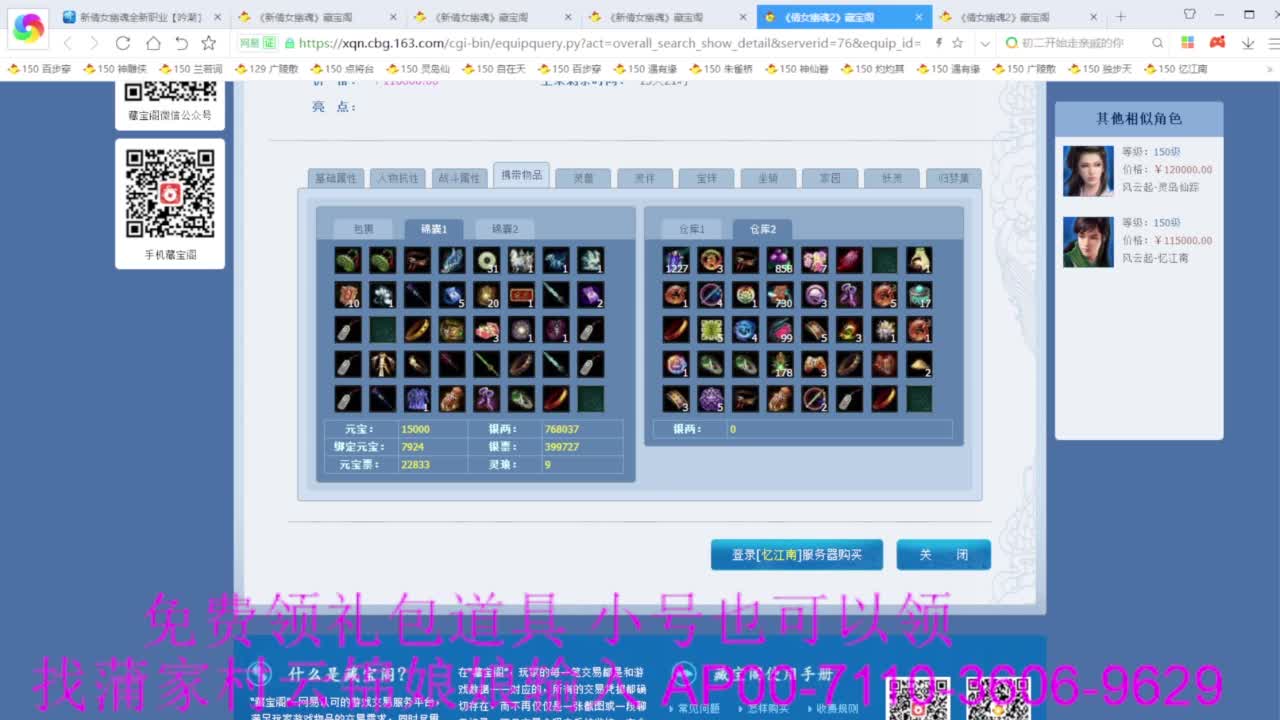
Task: Go to browser home page icon
Action: [x=153, y=43]
